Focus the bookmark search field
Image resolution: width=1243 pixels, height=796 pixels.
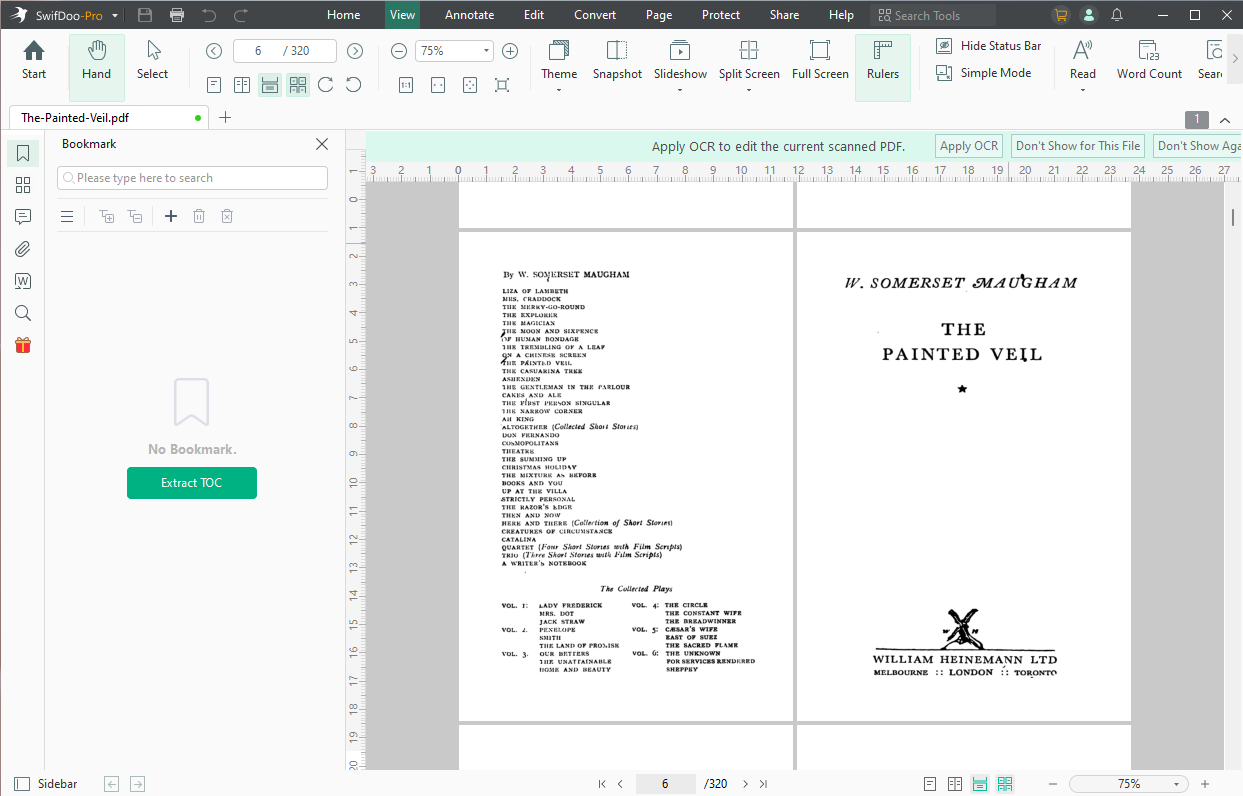pos(192,178)
